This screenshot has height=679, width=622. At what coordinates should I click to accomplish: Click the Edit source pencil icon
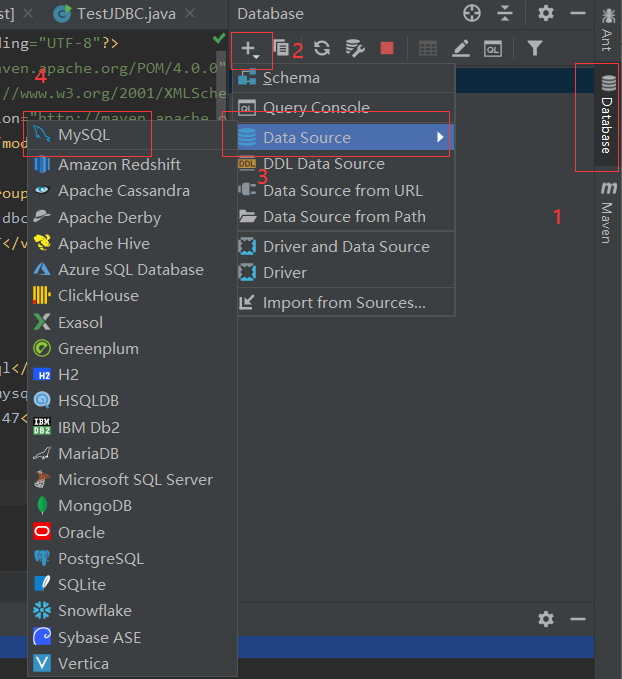(461, 48)
